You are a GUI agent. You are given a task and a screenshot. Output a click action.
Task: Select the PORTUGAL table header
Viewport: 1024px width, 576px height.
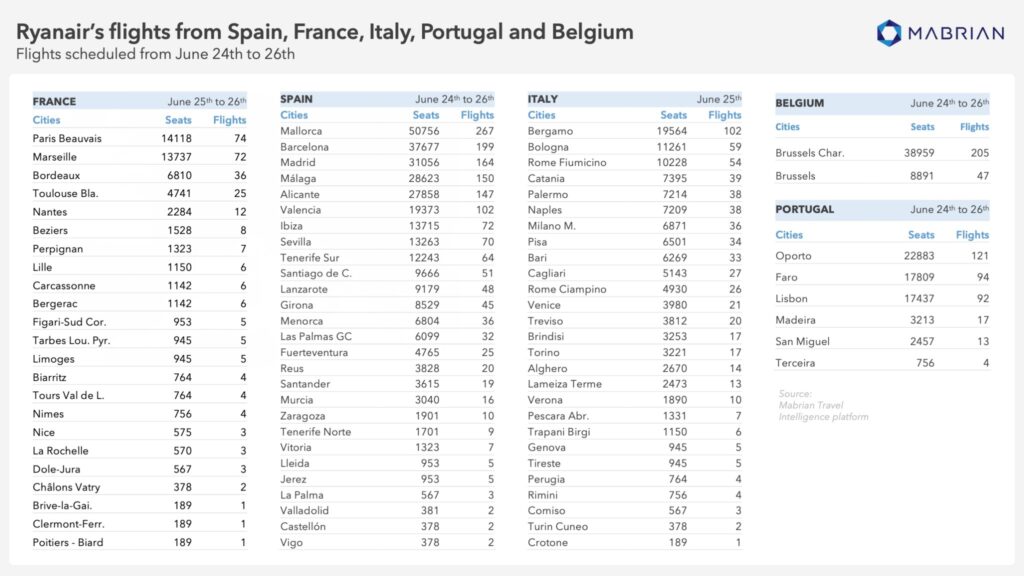[882, 210]
